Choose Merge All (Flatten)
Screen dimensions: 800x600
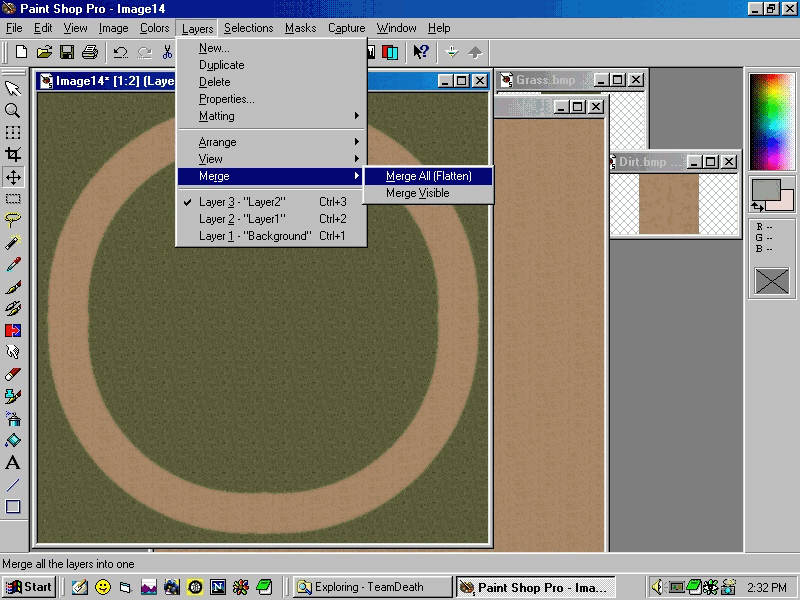(428, 176)
